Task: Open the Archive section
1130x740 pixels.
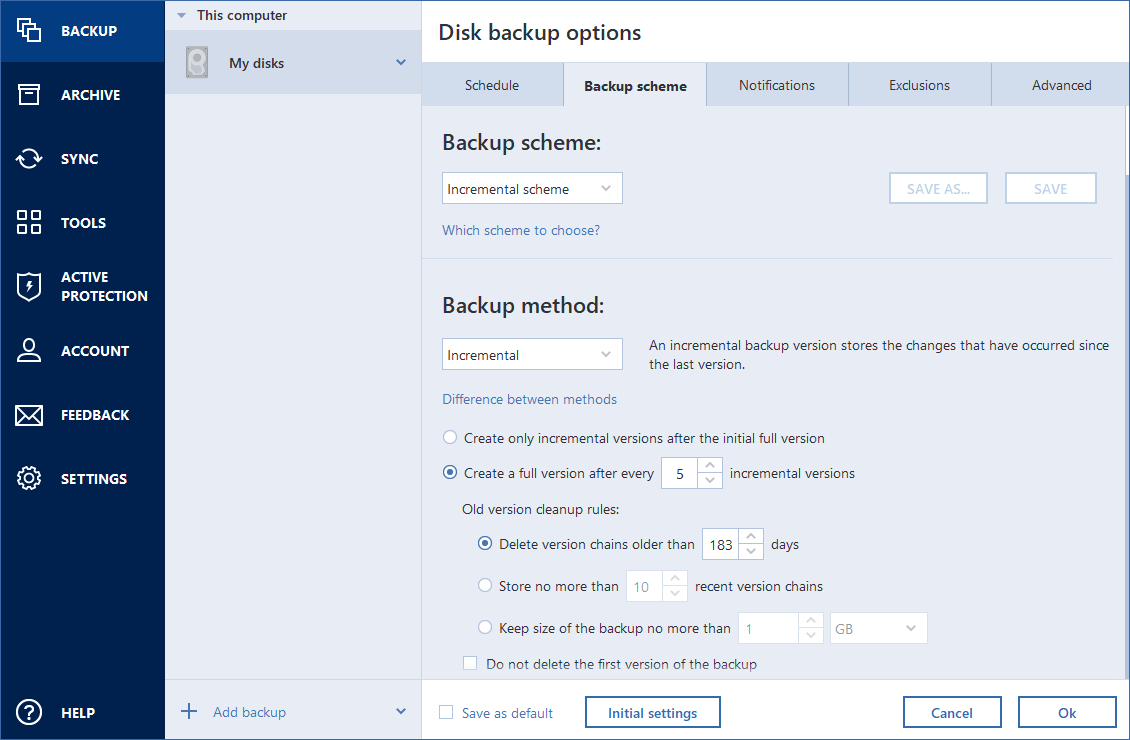Action: tap(29, 94)
